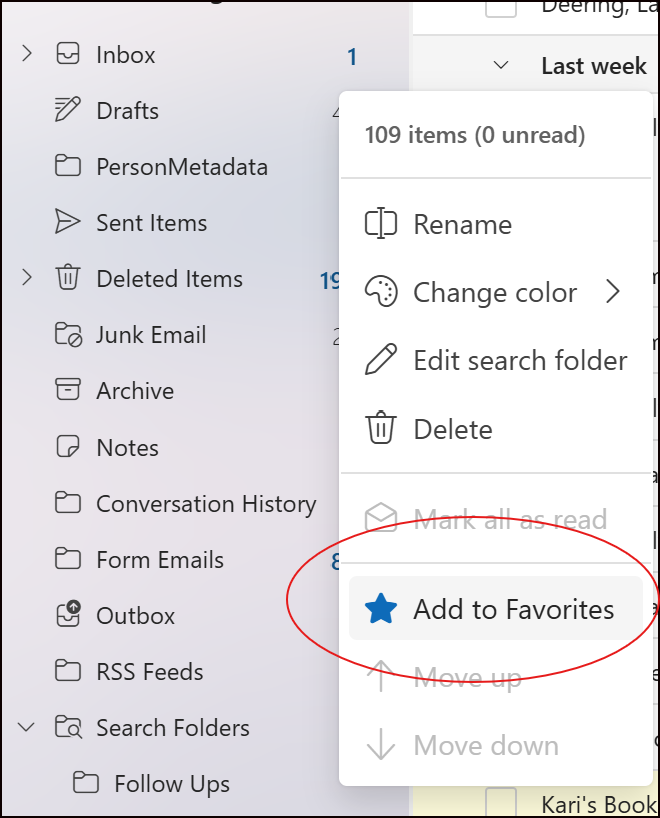Collapse the Last week message group
The image size is (660, 818).
pyautogui.click(x=502, y=66)
